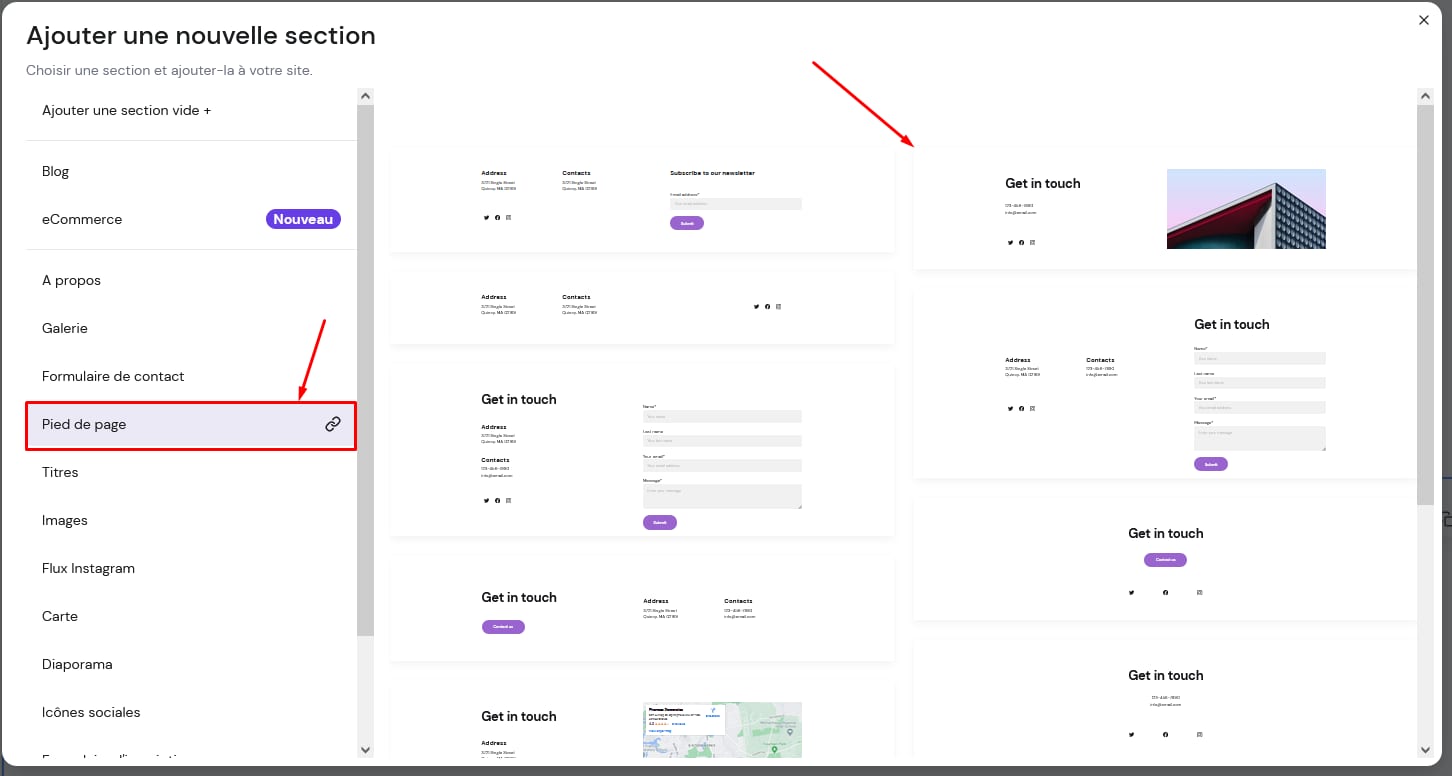The image size is (1452, 776).
Task: Choose the footer template with newsletter subscription
Action: point(642,200)
